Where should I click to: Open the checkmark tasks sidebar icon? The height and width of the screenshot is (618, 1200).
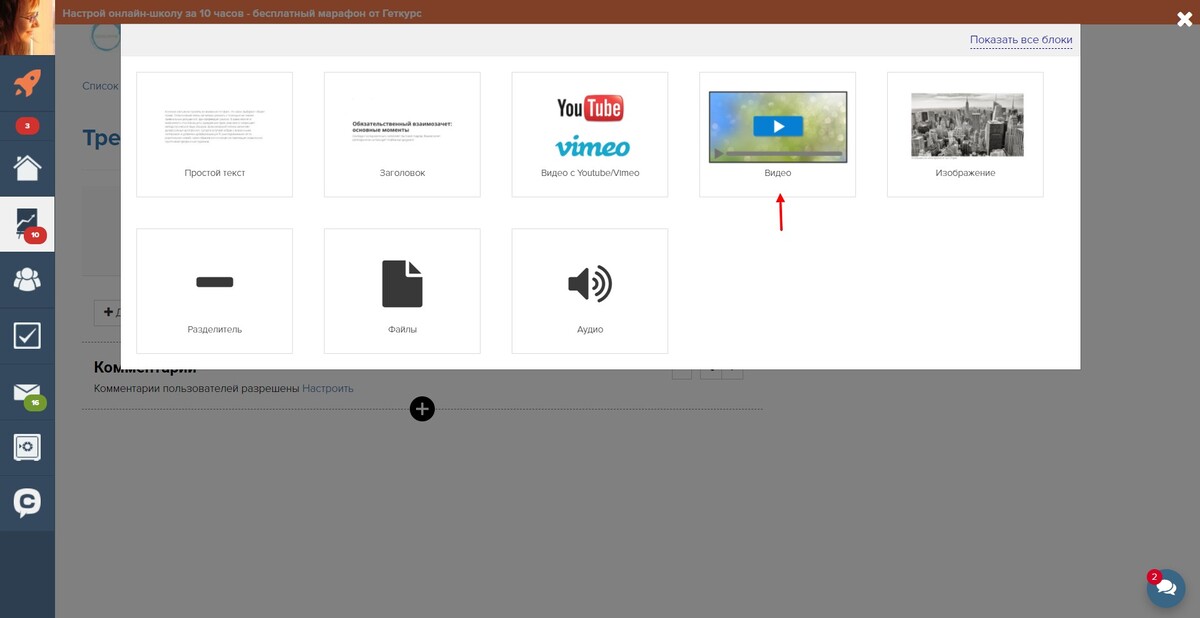pos(27,335)
